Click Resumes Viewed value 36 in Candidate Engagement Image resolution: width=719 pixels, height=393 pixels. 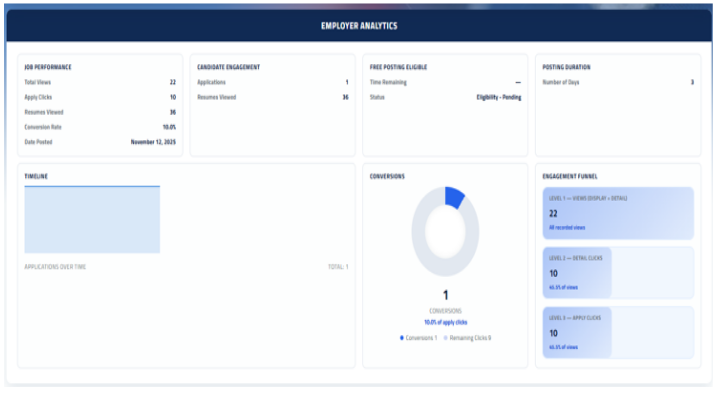346,97
